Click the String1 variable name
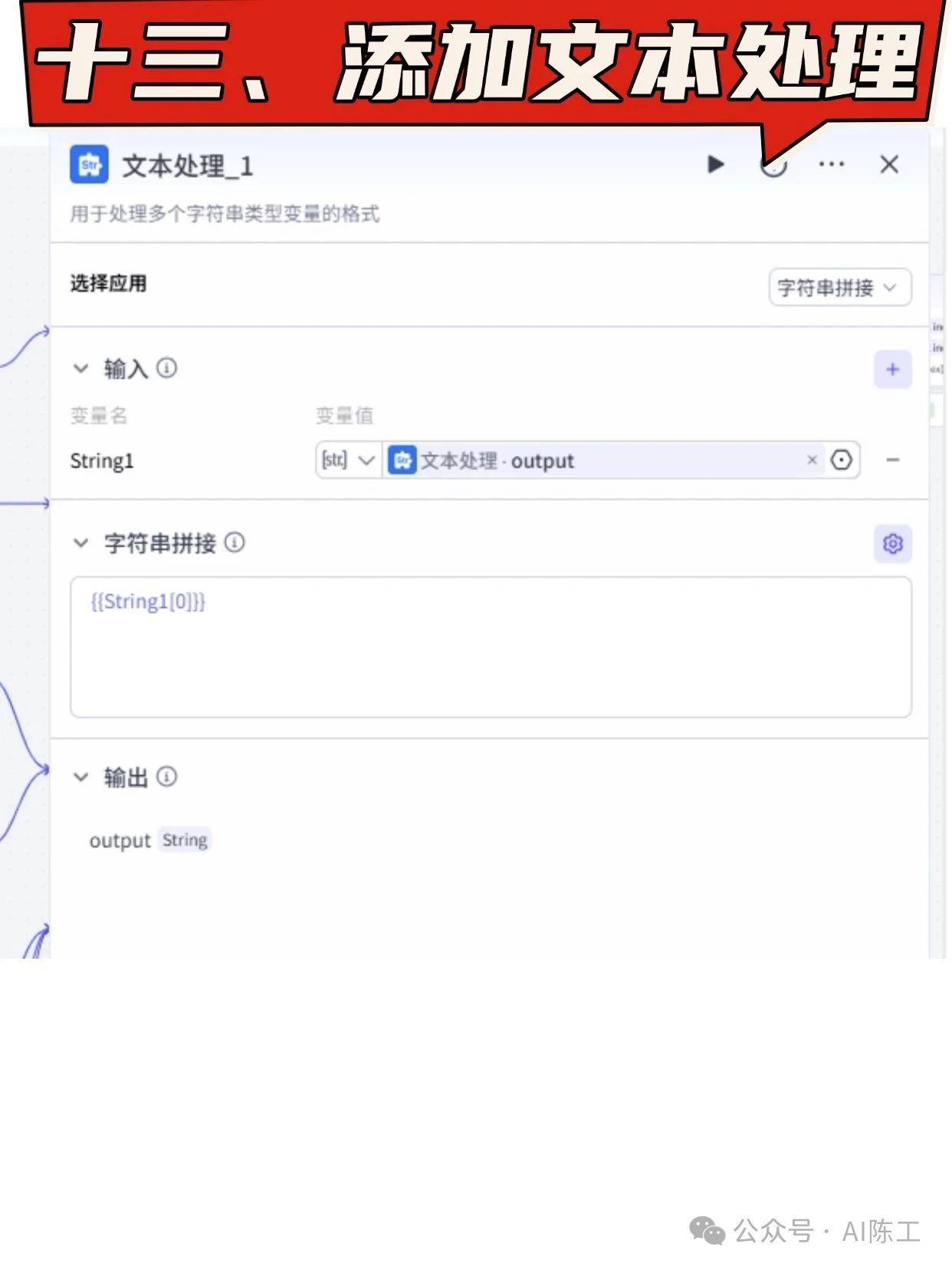 (x=102, y=461)
